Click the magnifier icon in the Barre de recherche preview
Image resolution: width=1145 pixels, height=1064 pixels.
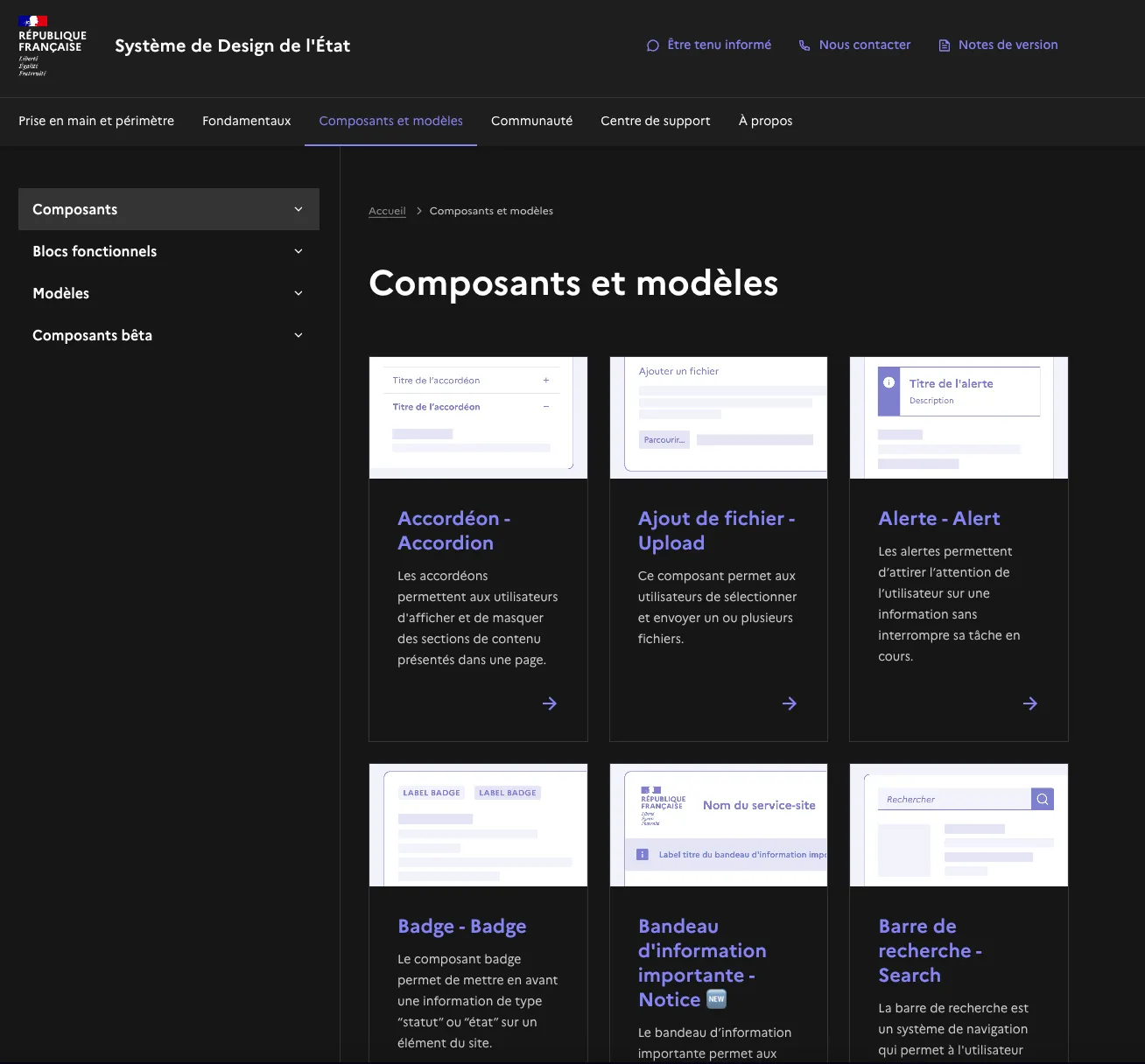1043,799
